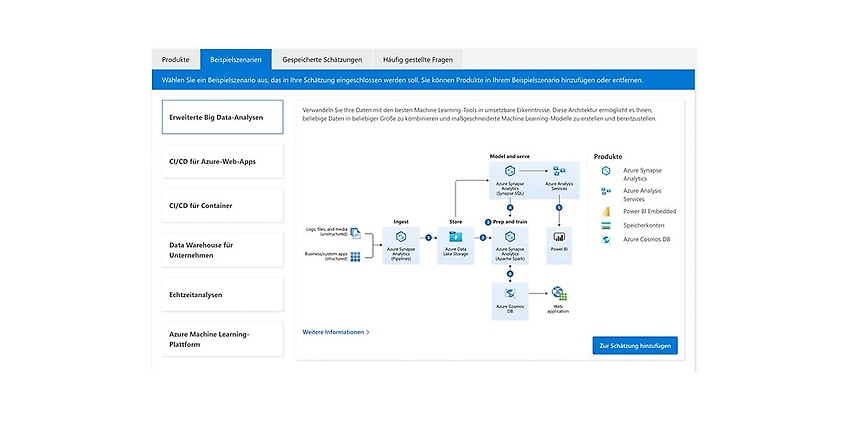
Task: Select the Azure Cosmos DB icon in the diagram
Action: (510, 293)
